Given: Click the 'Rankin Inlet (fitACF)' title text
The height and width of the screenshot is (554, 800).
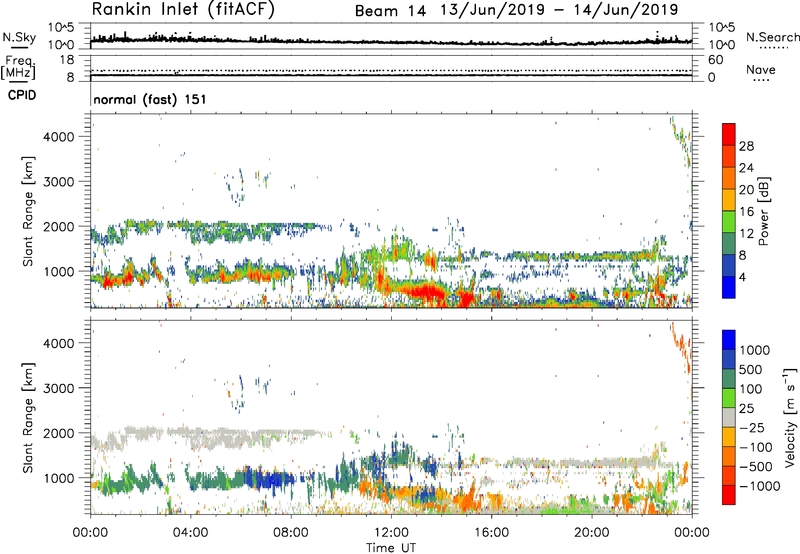Looking at the screenshot, I should coord(183,10).
